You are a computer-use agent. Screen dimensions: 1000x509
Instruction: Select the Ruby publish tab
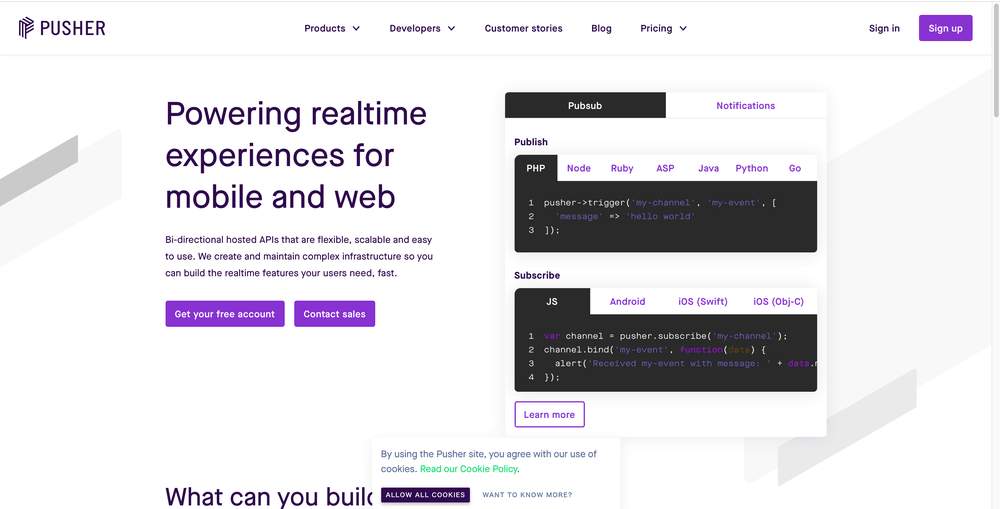(x=622, y=168)
